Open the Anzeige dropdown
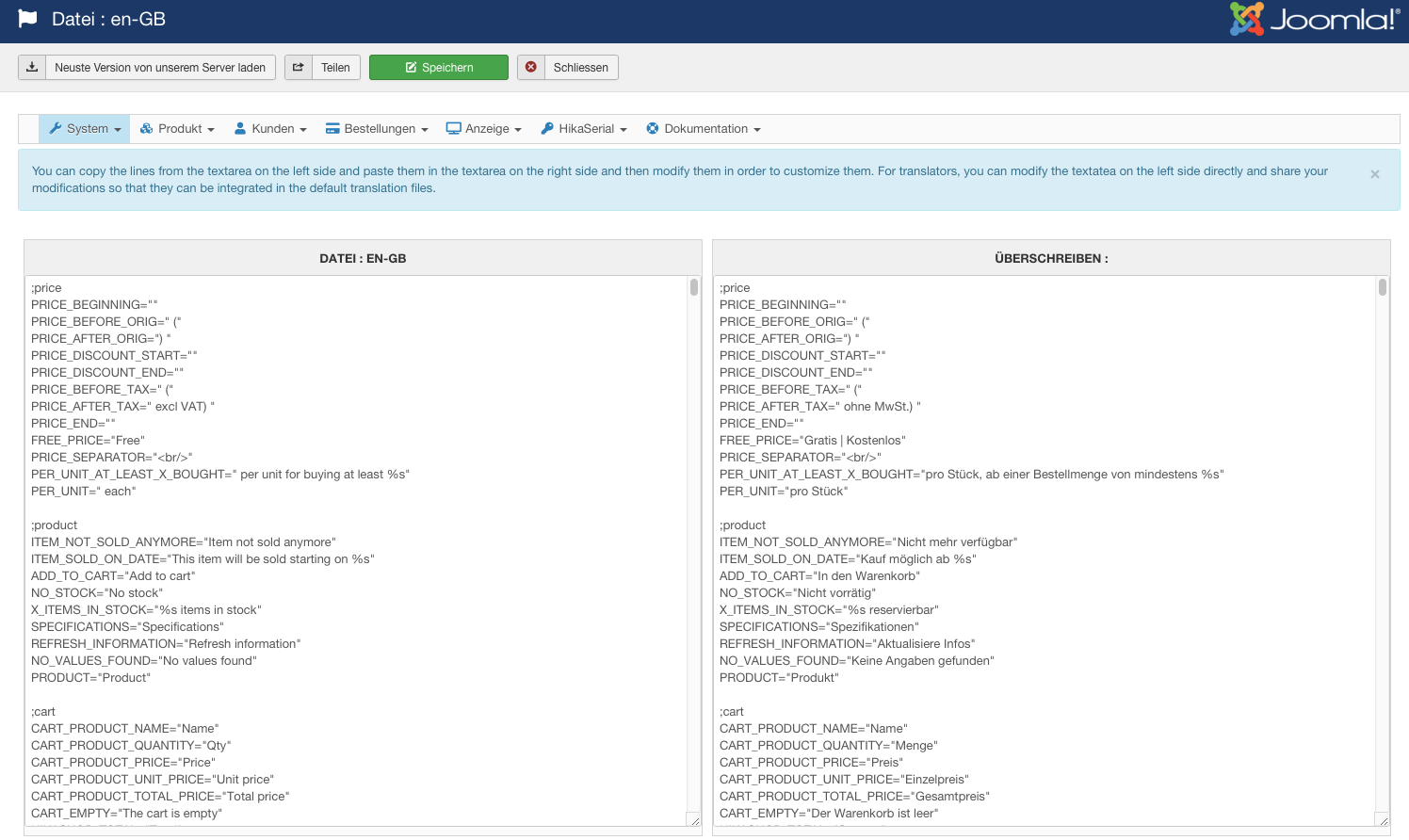 coord(484,129)
